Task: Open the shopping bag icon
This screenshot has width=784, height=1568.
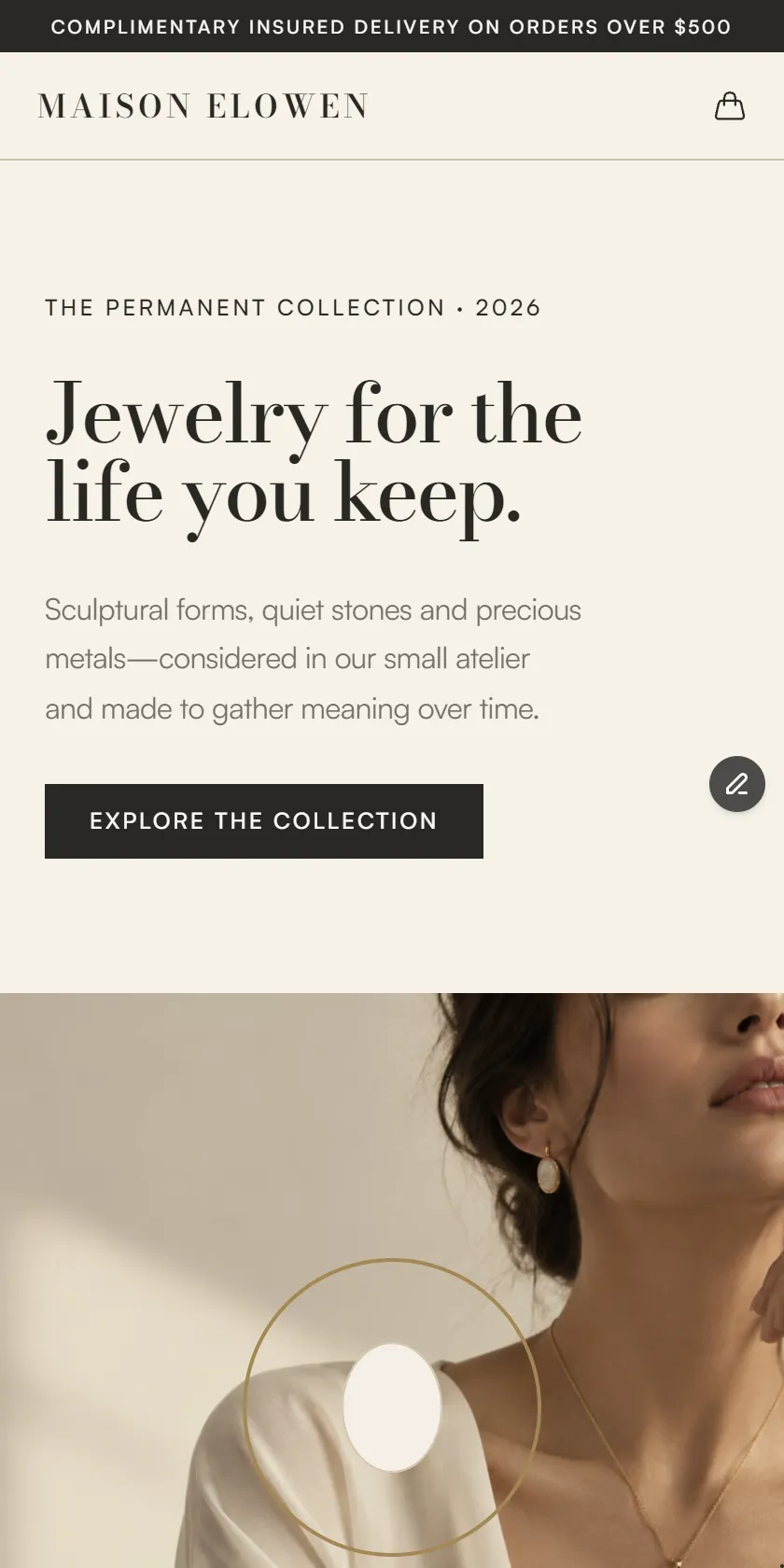Action: [730, 105]
